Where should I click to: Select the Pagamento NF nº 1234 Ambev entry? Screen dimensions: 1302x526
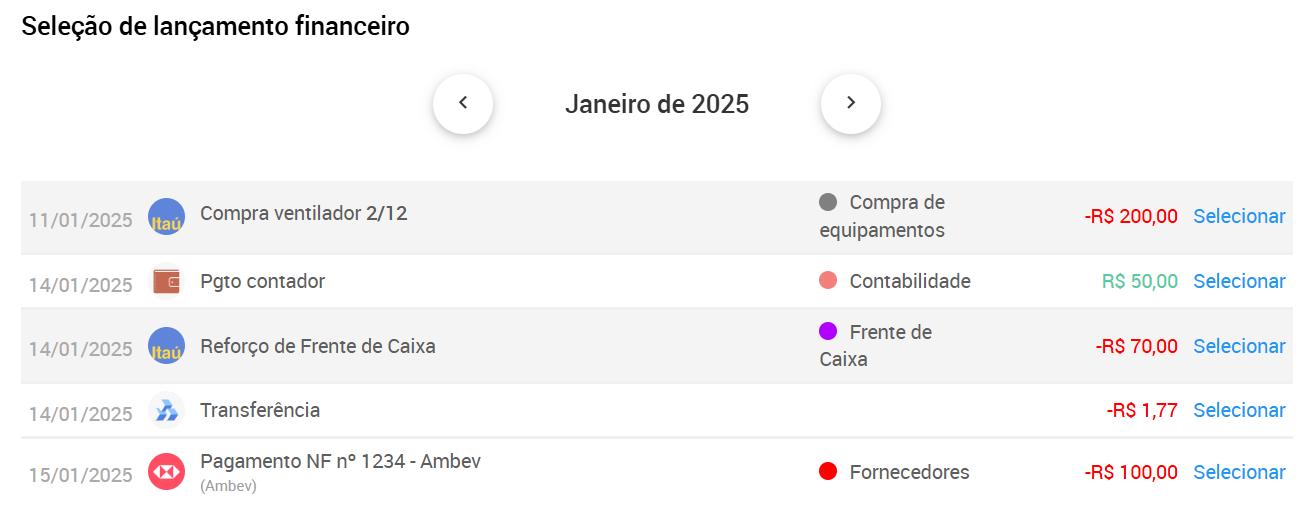tap(1239, 472)
